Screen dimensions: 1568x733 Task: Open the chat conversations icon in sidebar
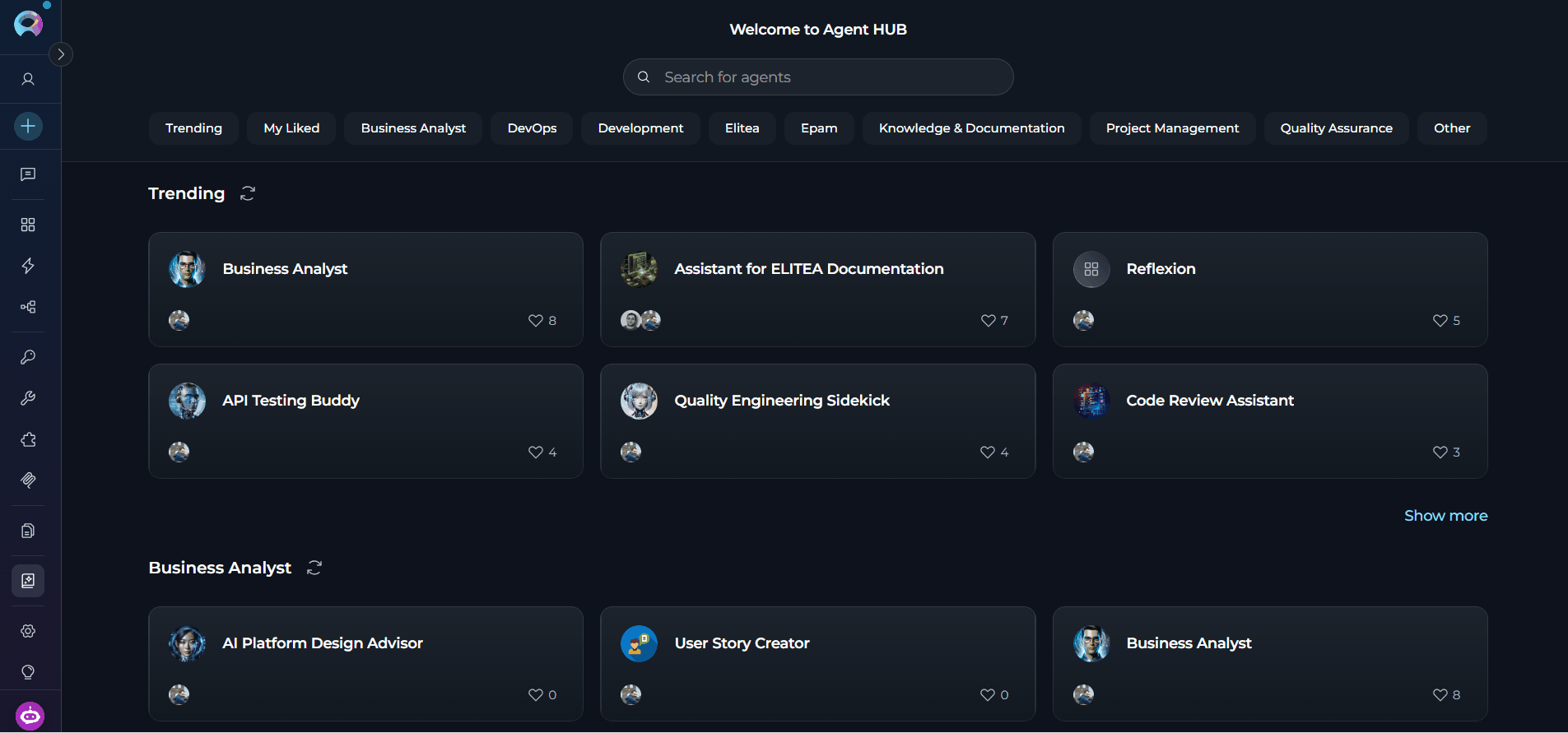coord(28,174)
